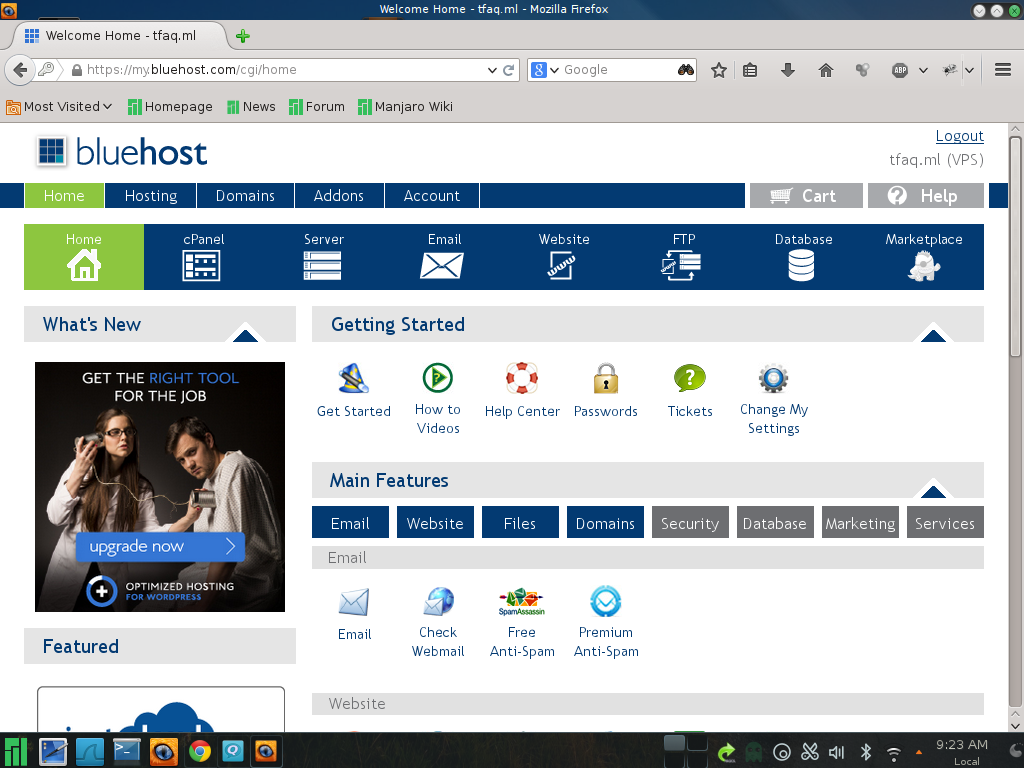Click the Server icon

click(x=323, y=265)
